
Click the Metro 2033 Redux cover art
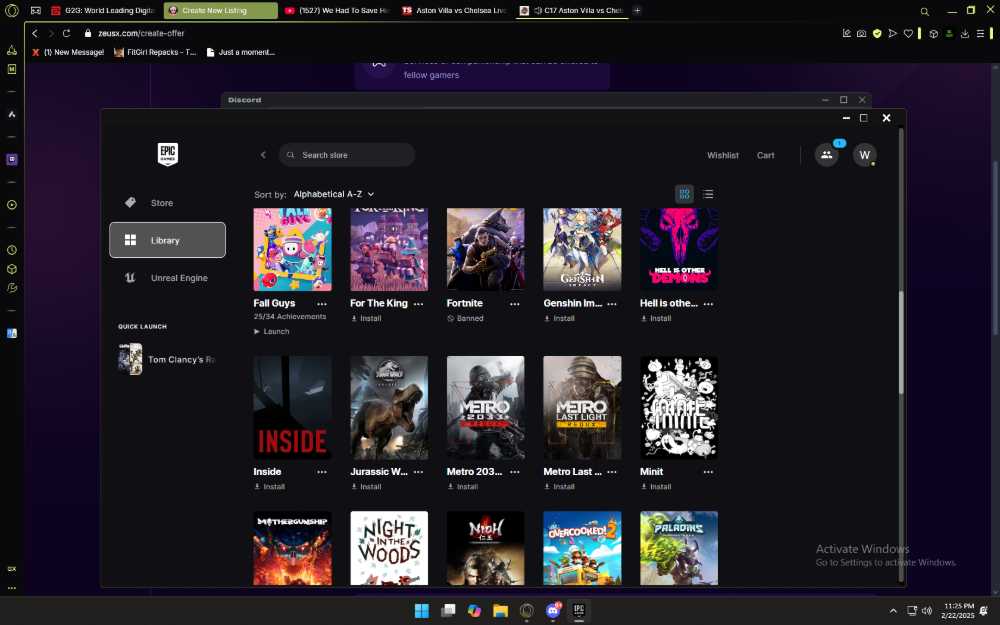coord(485,408)
